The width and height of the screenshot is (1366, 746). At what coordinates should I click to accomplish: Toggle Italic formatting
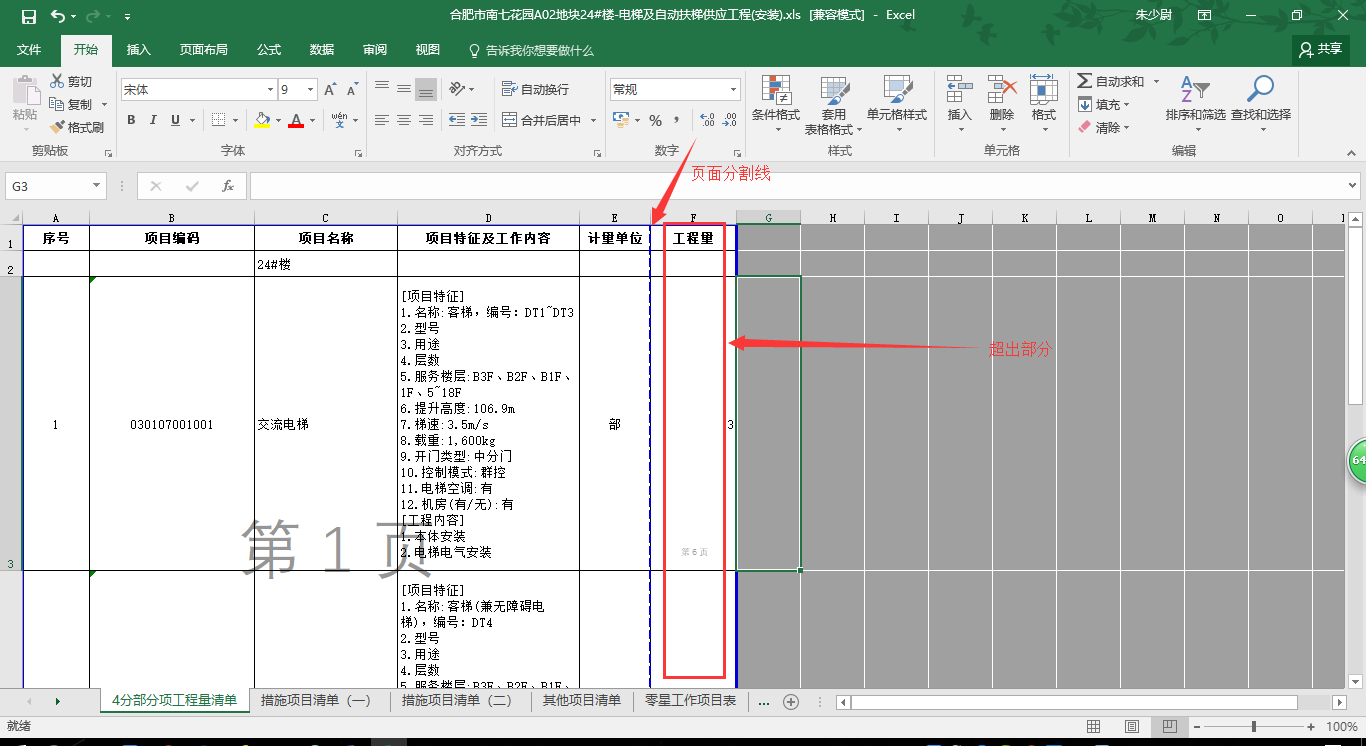(153, 120)
